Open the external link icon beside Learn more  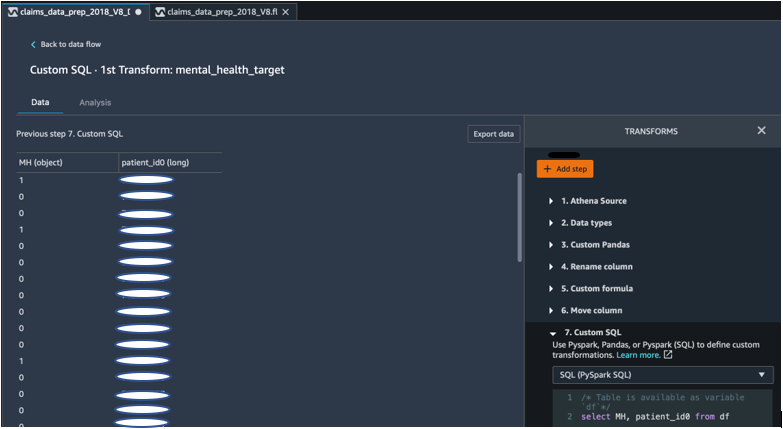click(668, 355)
